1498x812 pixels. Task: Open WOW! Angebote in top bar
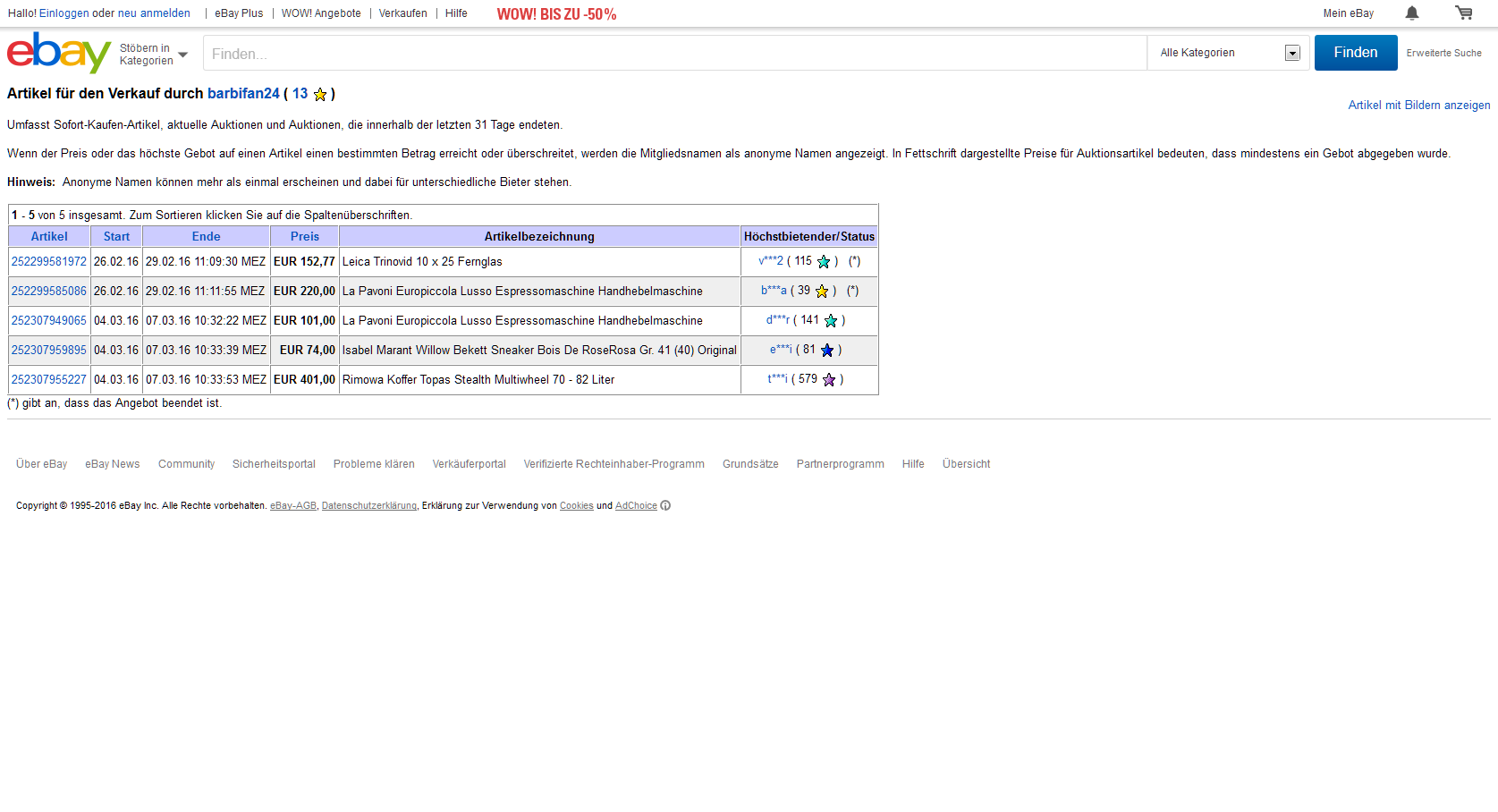pyautogui.click(x=321, y=13)
